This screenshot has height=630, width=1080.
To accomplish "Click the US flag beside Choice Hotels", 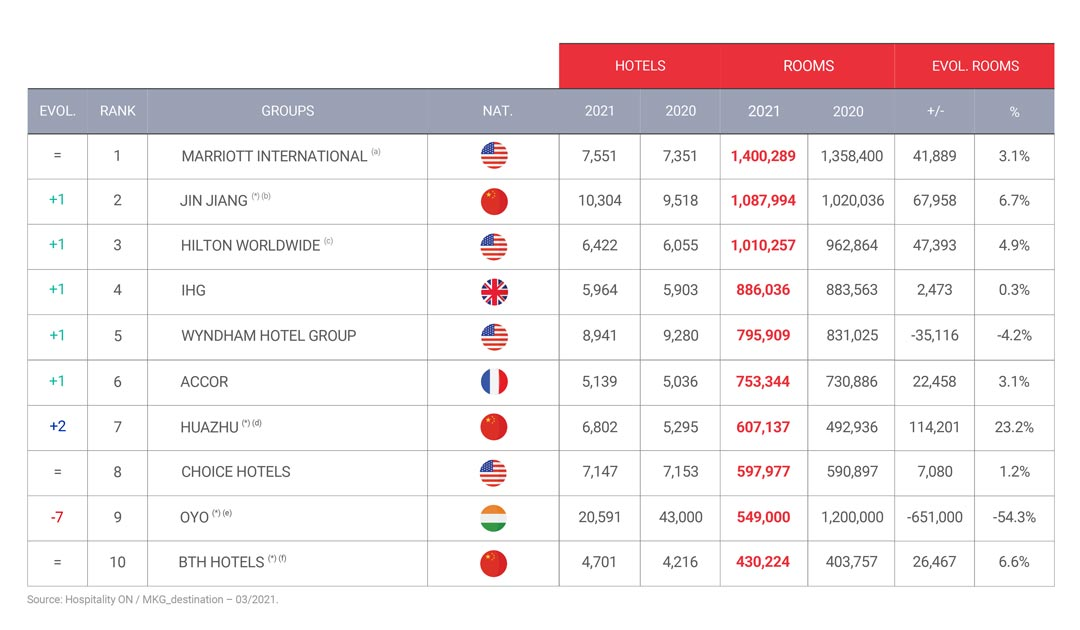I will click(x=493, y=472).
